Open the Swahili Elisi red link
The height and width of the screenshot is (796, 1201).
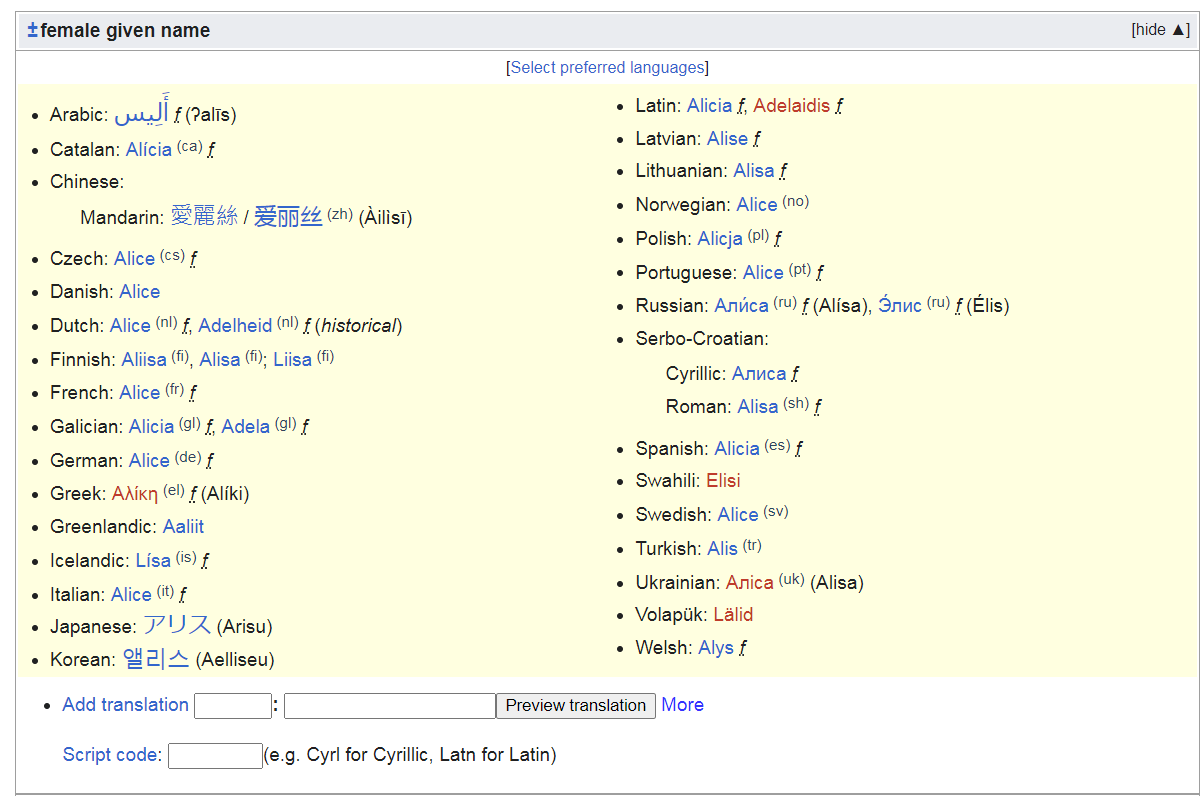pos(723,481)
